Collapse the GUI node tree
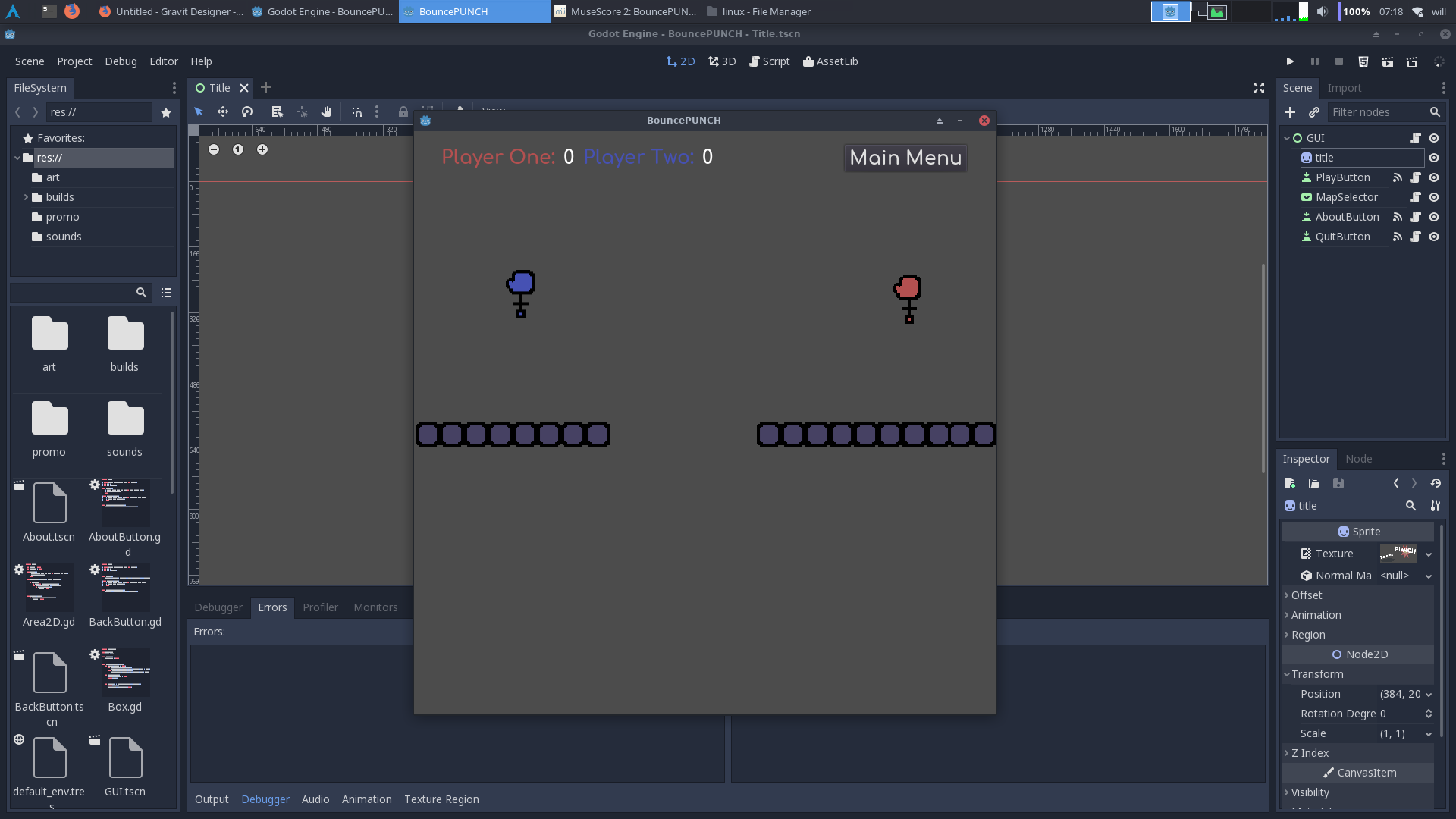The image size is (1456, 819). [1287, 138]
